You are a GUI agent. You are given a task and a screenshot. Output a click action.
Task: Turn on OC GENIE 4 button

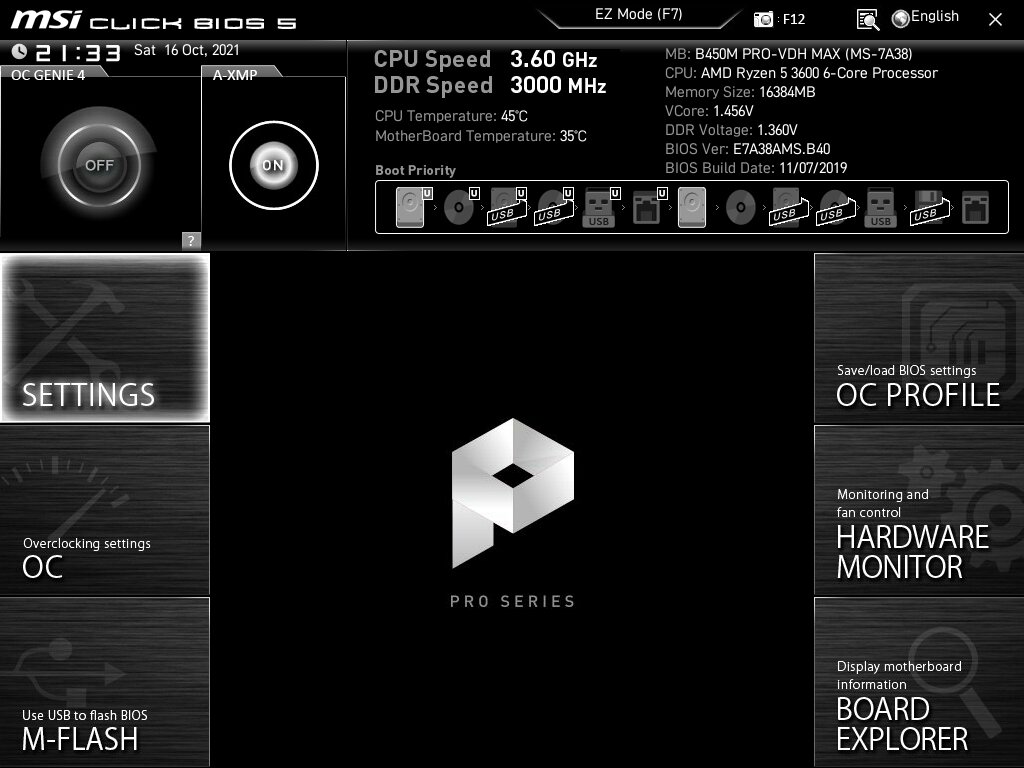pyautogui.click(x=98, y=165)
